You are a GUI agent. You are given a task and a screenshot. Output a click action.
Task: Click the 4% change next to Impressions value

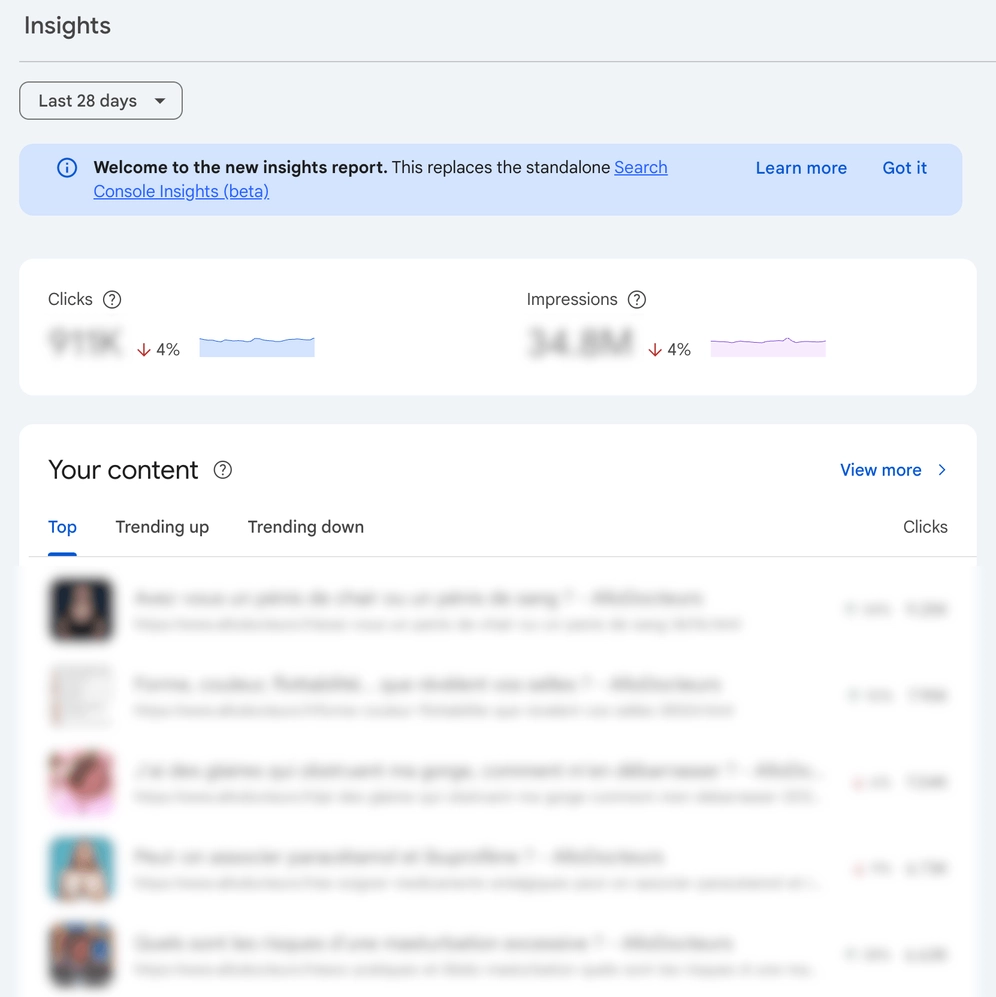click(x=670, y=350)
